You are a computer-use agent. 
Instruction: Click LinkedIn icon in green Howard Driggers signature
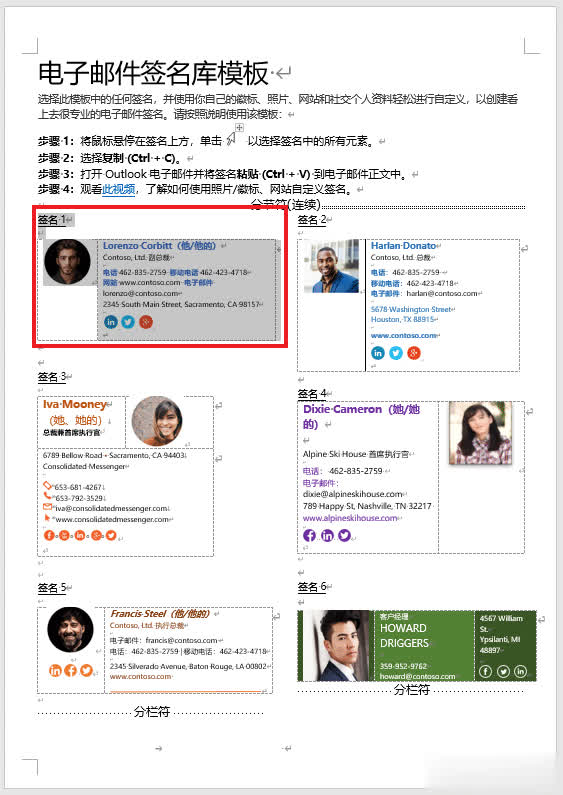click(x=520, y=671)
